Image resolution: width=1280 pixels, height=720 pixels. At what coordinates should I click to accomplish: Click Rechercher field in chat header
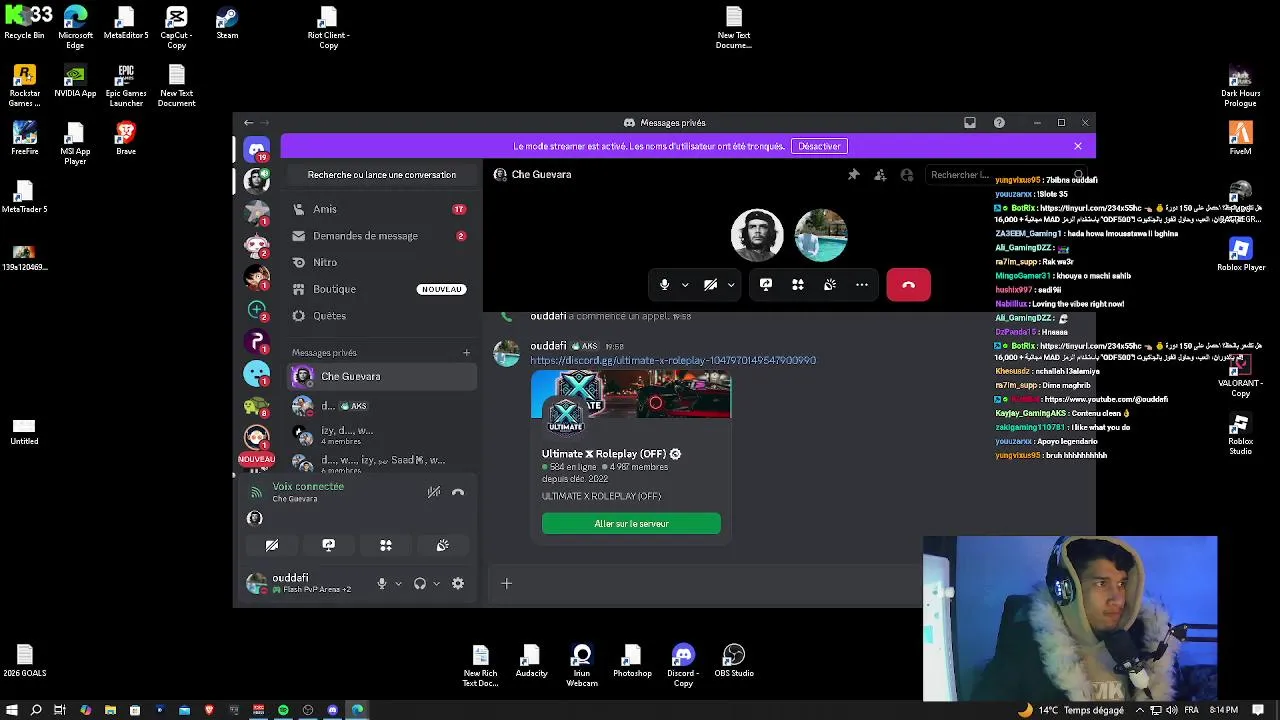click(x=1005, y=175)
